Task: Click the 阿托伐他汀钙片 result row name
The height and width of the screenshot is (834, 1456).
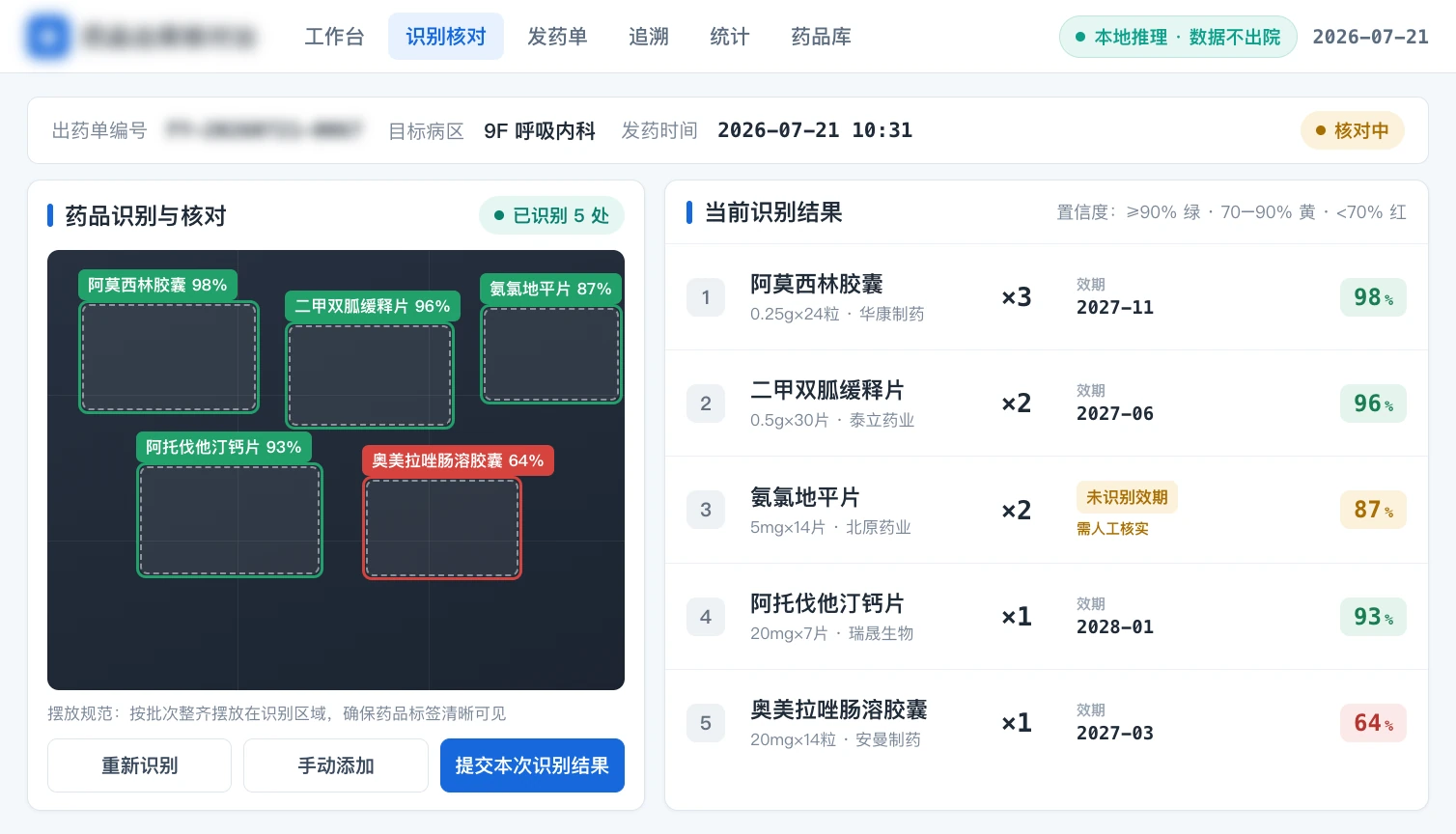Action: click(827, 603)
